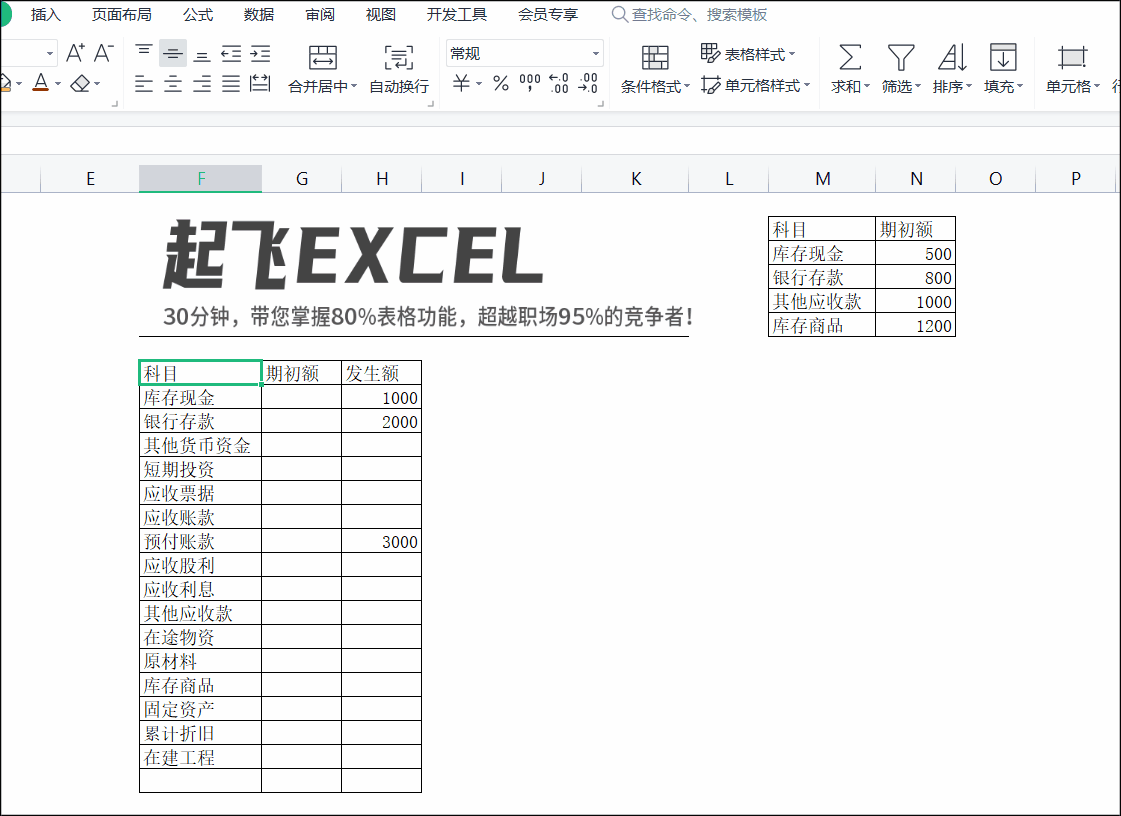
Task: Switch to the 公式 tab
Action: point(198,14)
